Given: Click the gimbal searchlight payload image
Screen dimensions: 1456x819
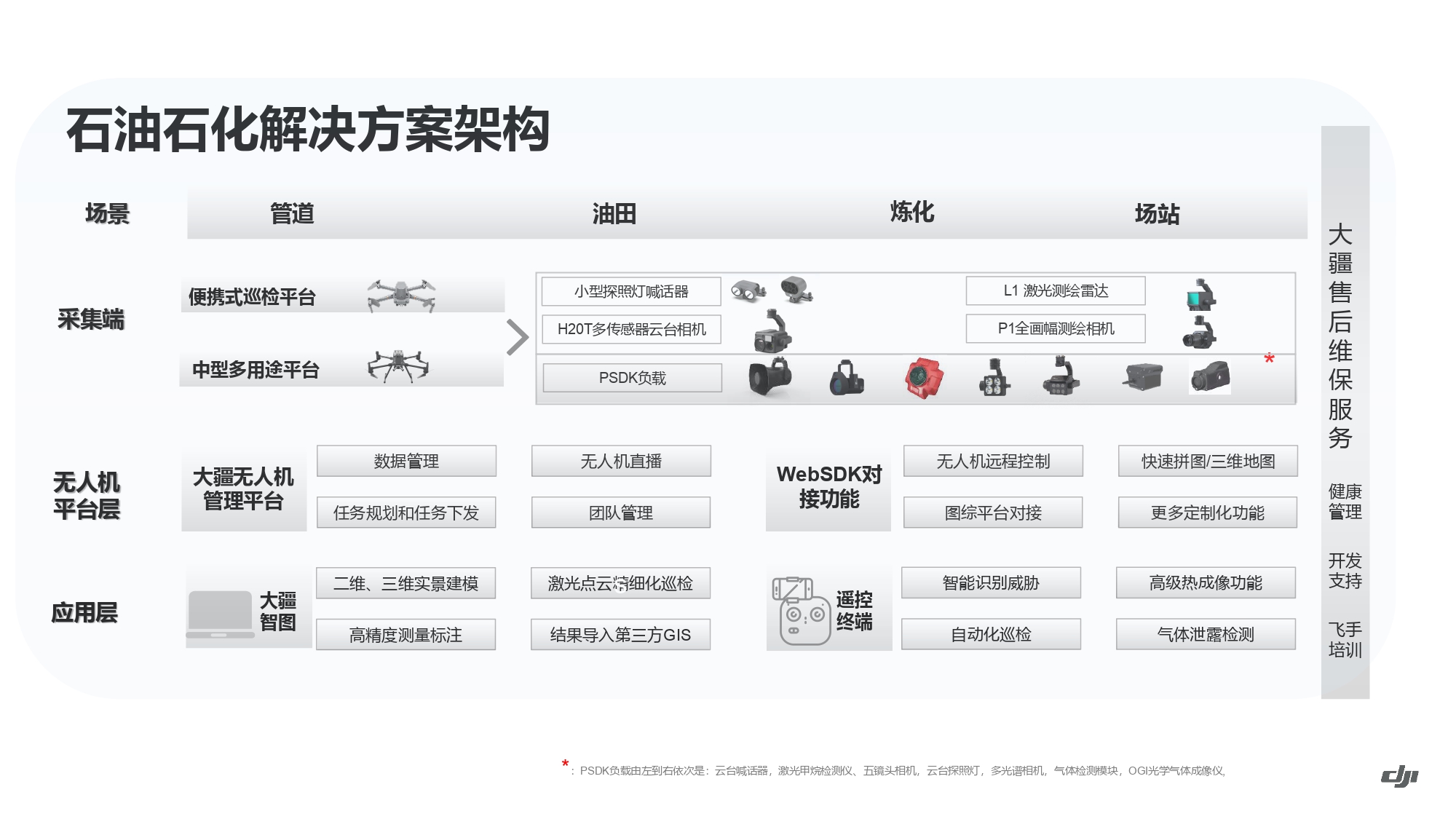Looking at the screenshot, I should 994,377.
